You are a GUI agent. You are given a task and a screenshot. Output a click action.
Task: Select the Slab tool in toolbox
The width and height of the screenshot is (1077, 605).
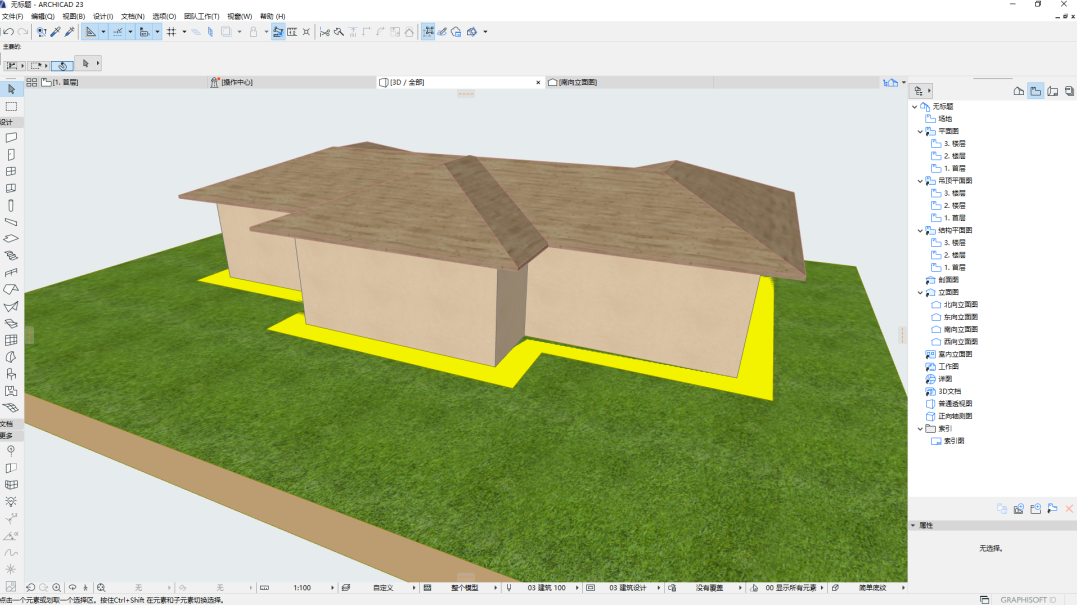point(11,239)
